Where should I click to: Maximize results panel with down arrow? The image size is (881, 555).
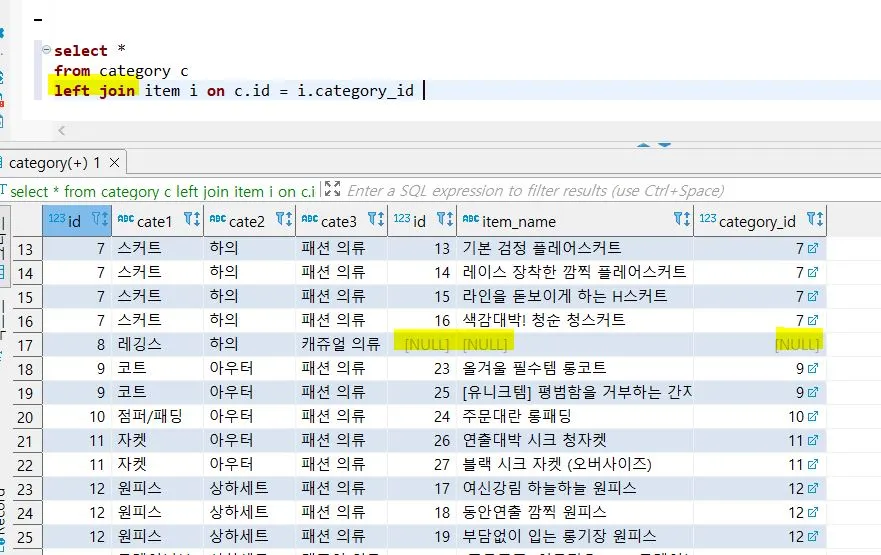[x=665, y=145]
